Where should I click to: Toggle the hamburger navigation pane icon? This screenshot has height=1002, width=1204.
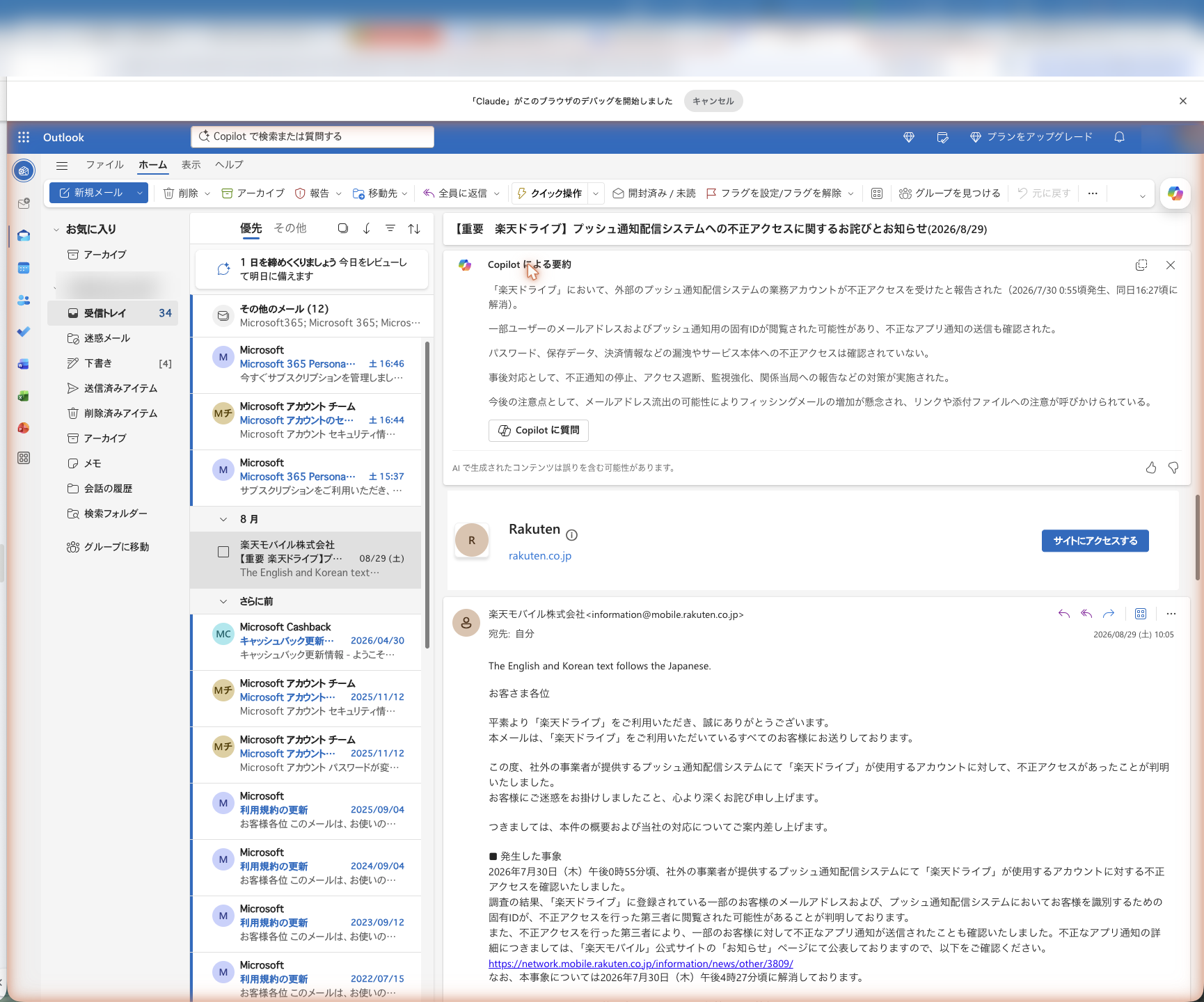(x=62, y=166)
